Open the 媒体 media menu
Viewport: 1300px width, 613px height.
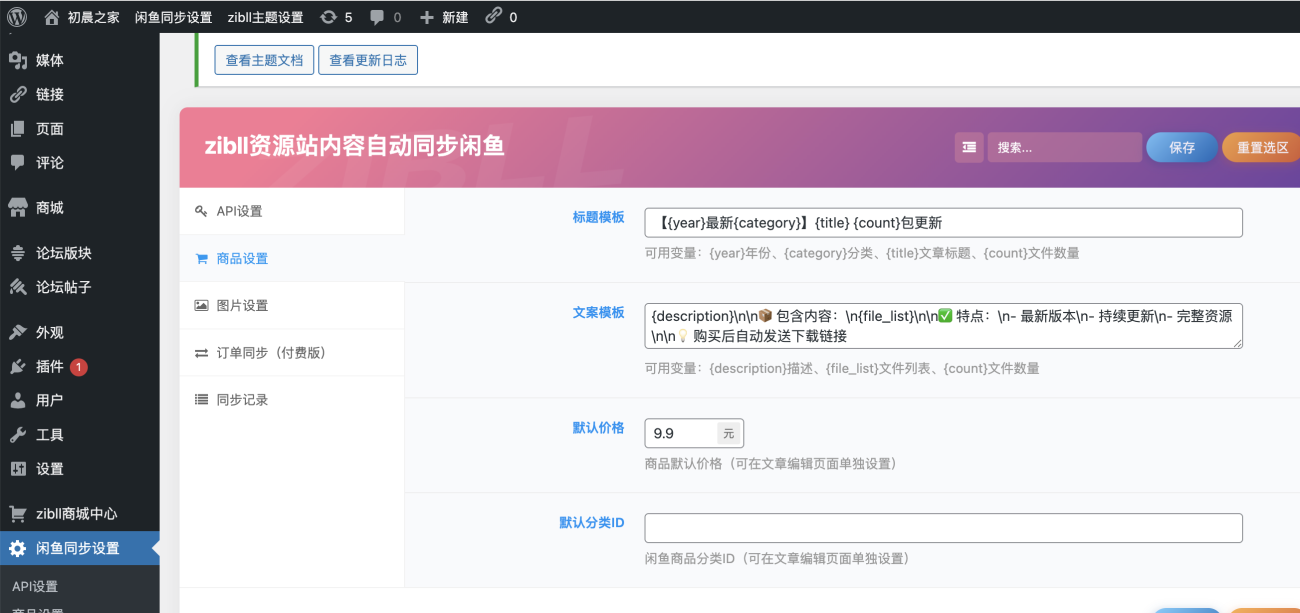pyautogui.click(x=49, y=60)
